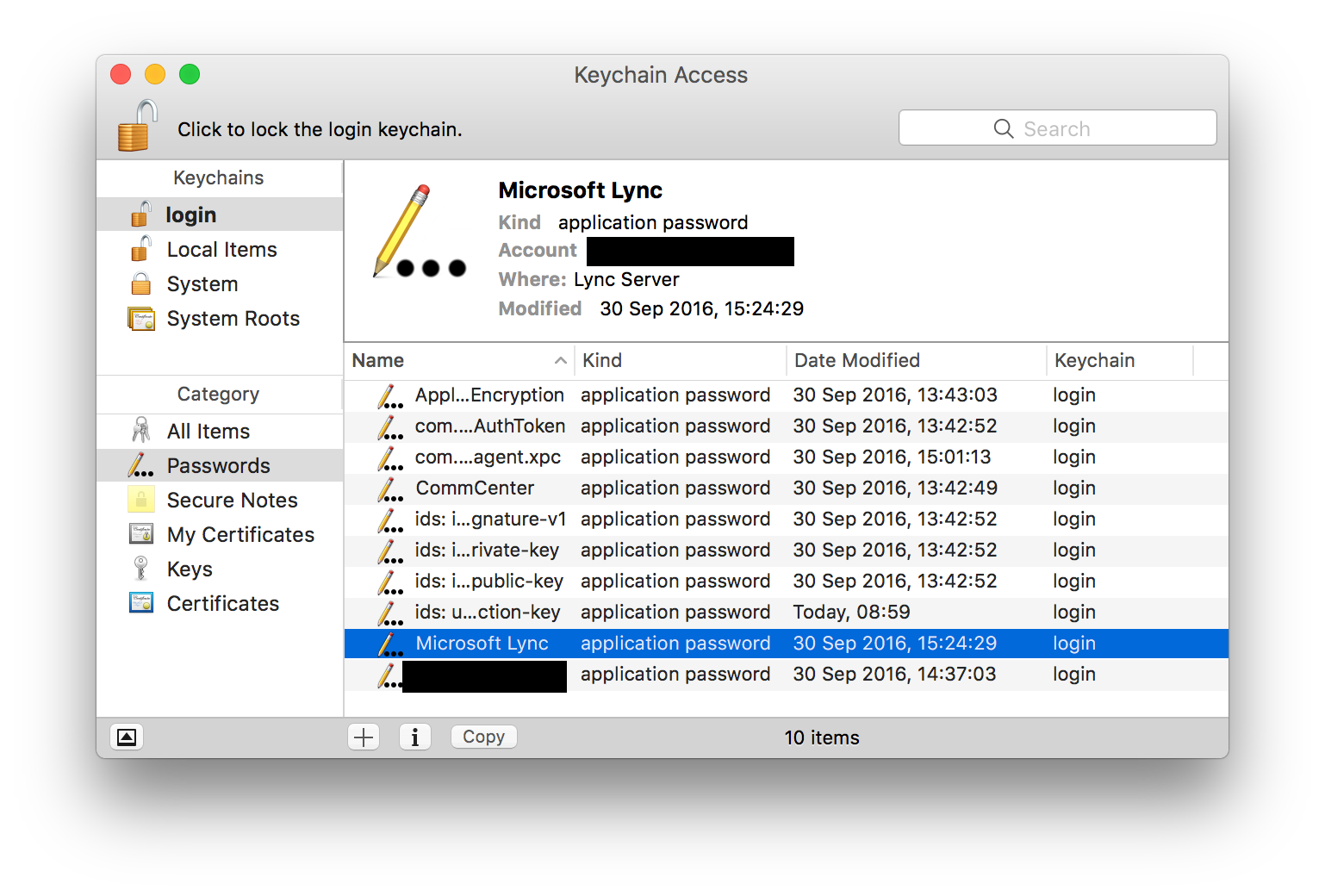This screenshot has width=1325, height=896.
Task: Show All Items category
Action: pyautogui.click(x=220, y=431)
